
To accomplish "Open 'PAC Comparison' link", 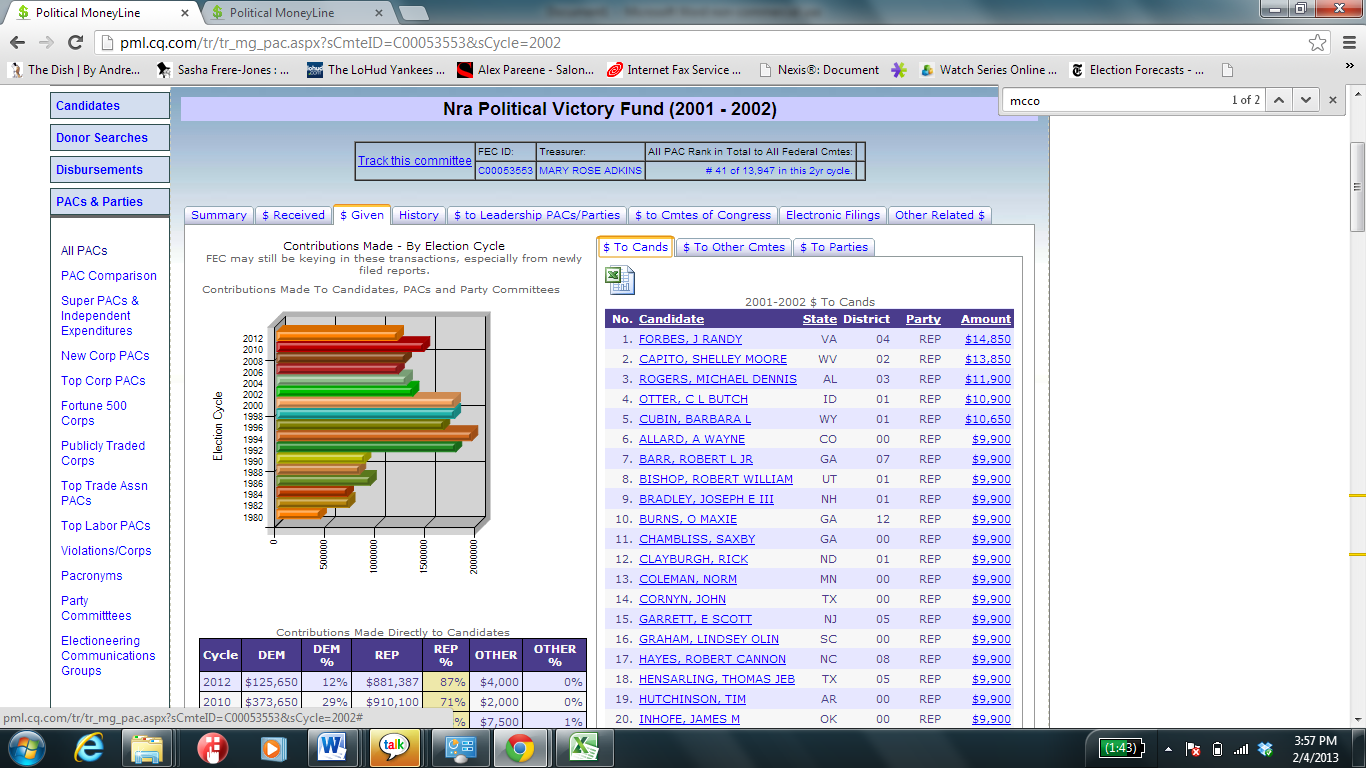I will (x=109, y=276).
